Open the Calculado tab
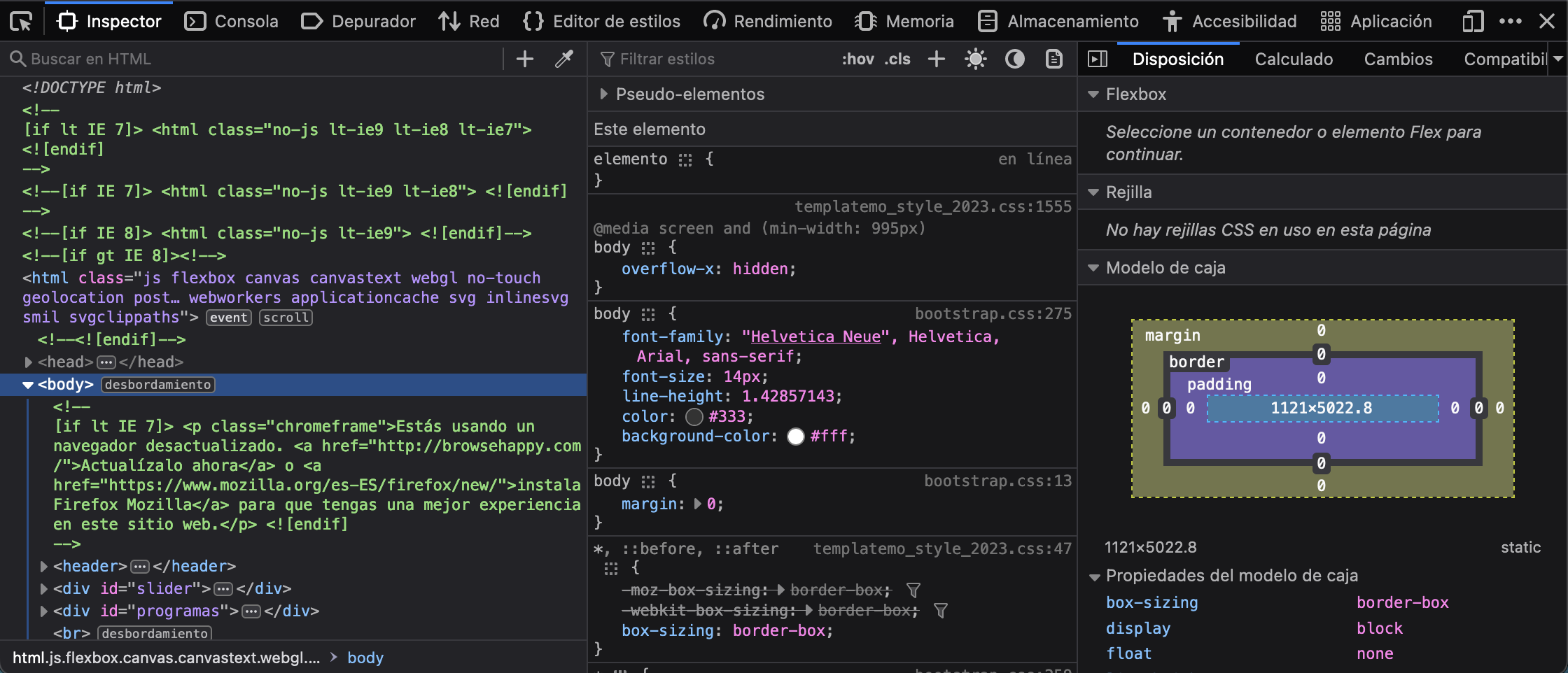Screen dimensions: 1568x673 coord(1294,59)
